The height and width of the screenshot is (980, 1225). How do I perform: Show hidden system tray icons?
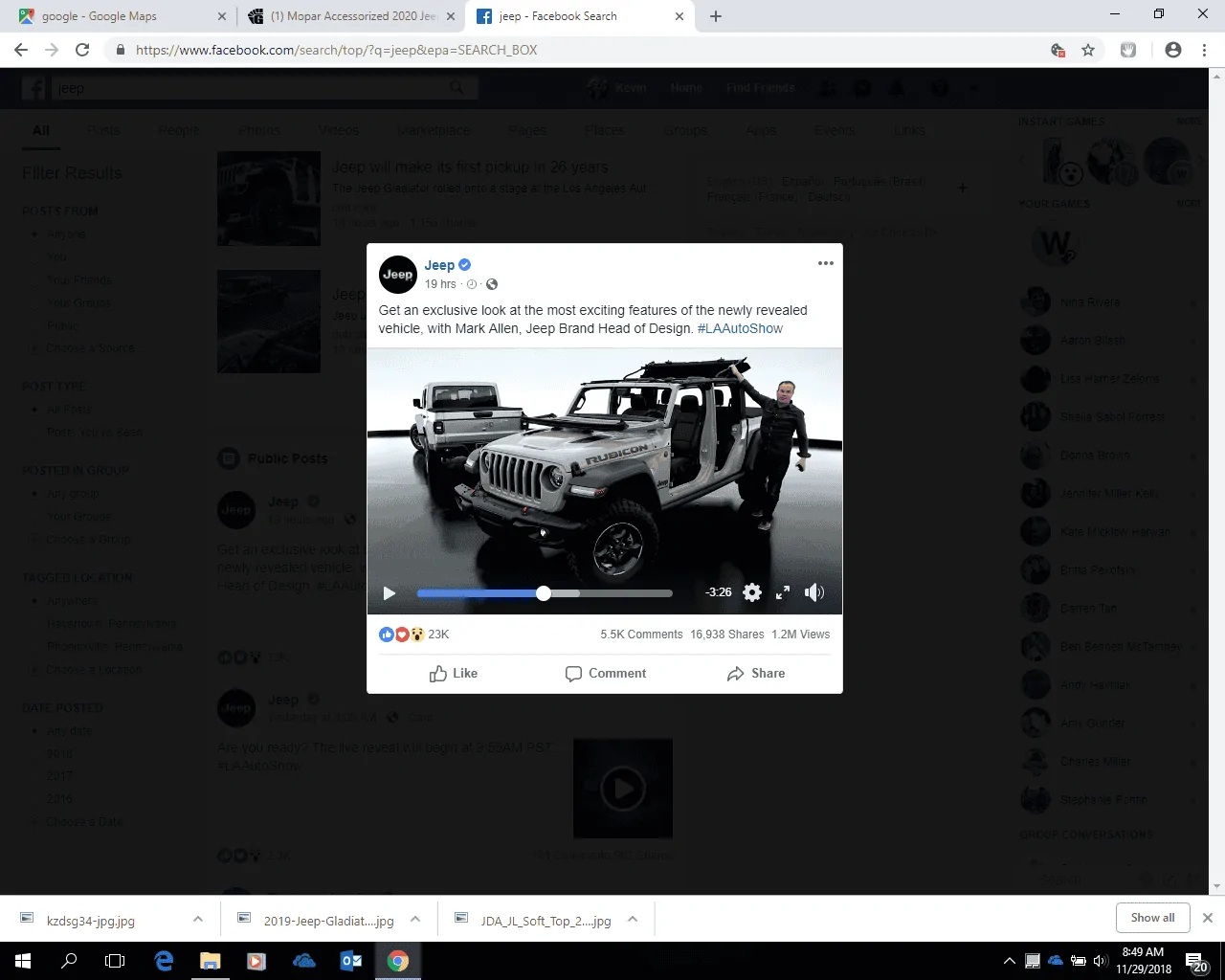click(1009, 961)
